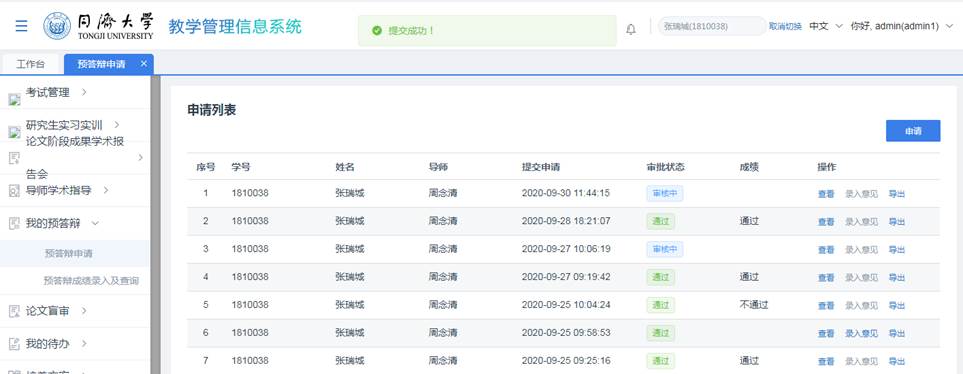
Task: Toggle the hamburger menu icon
Action: (21, 26)
